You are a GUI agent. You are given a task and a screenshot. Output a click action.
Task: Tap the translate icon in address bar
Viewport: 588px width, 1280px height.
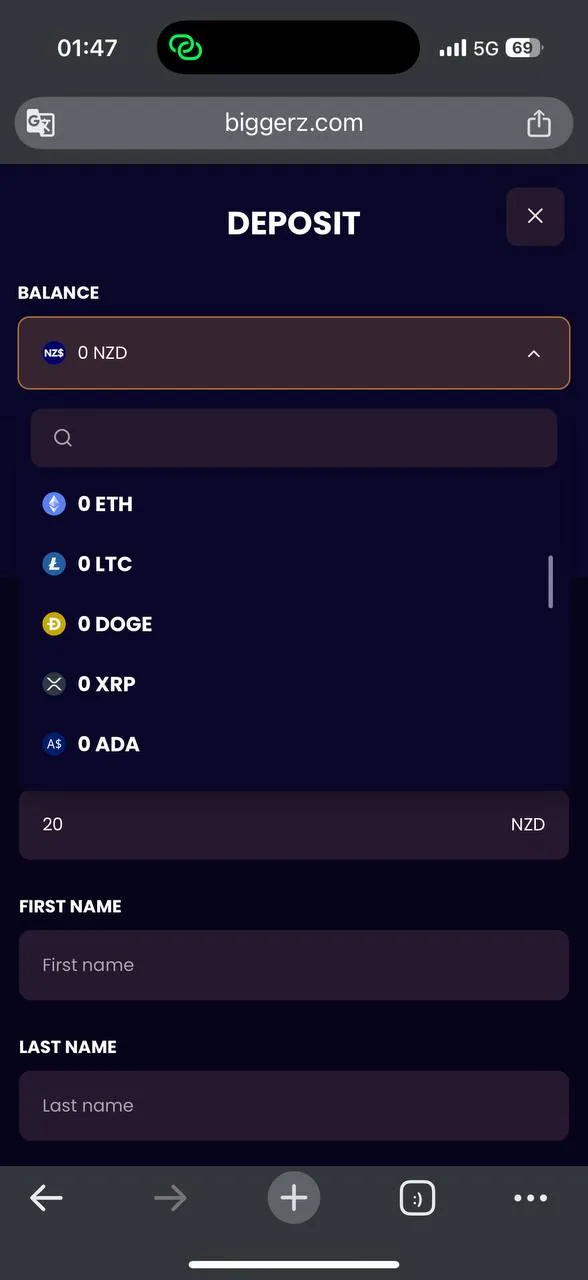coord(41,123)
